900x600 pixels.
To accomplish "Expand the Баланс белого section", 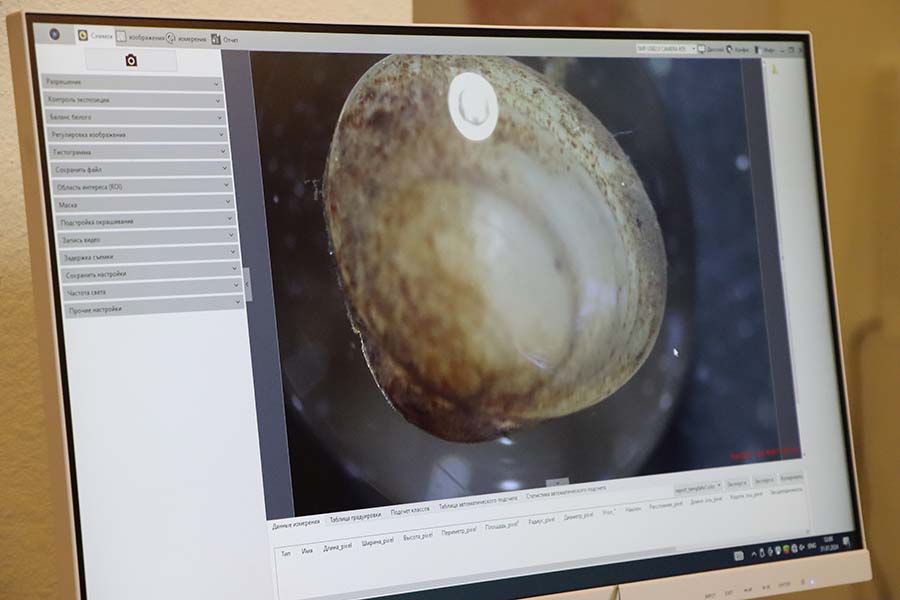I will tap(136, 117).
